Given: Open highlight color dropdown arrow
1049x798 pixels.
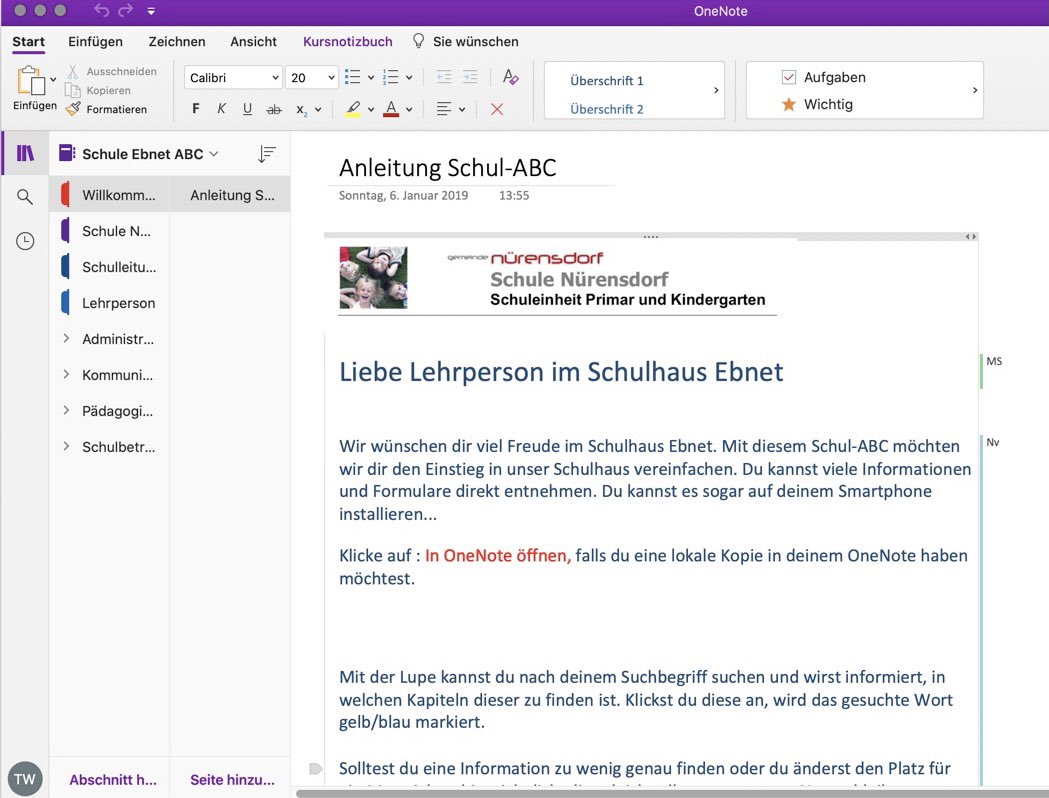Looking at the screenshot, I should 371,109.
